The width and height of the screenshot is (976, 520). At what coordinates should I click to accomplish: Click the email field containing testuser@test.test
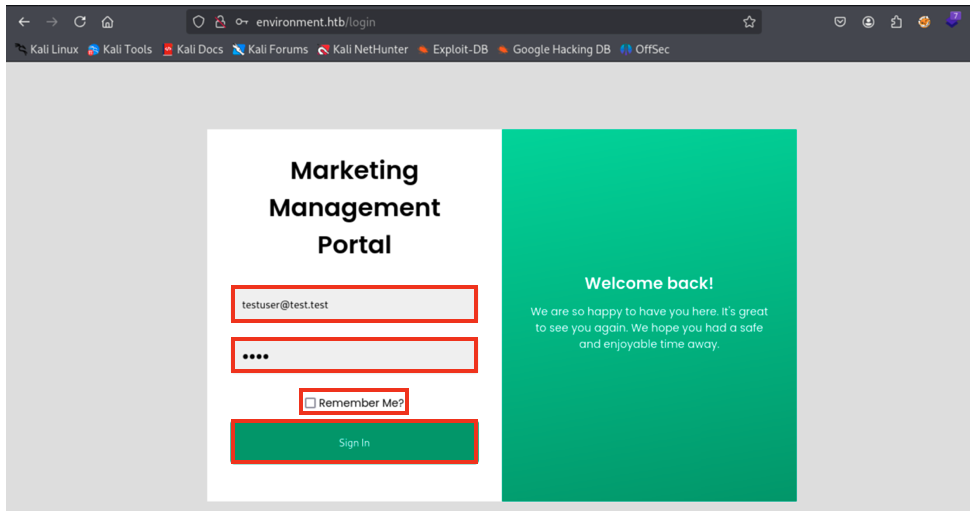(354, 305)
